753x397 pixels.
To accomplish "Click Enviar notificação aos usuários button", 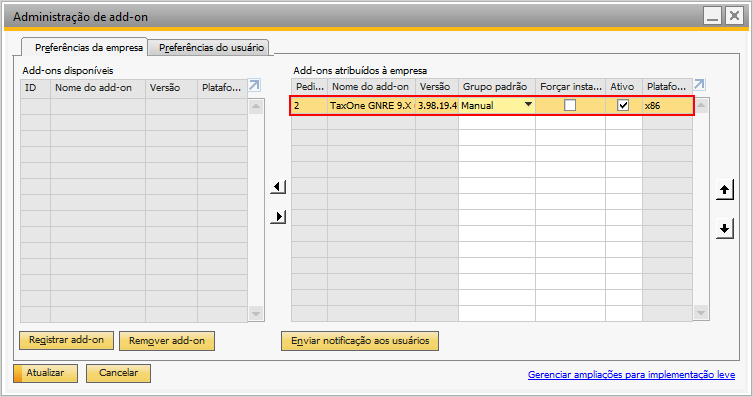I will coord(360,341).
